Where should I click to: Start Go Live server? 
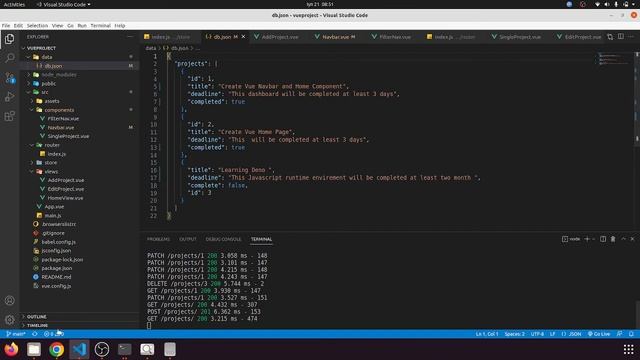[x=599, y=334]
